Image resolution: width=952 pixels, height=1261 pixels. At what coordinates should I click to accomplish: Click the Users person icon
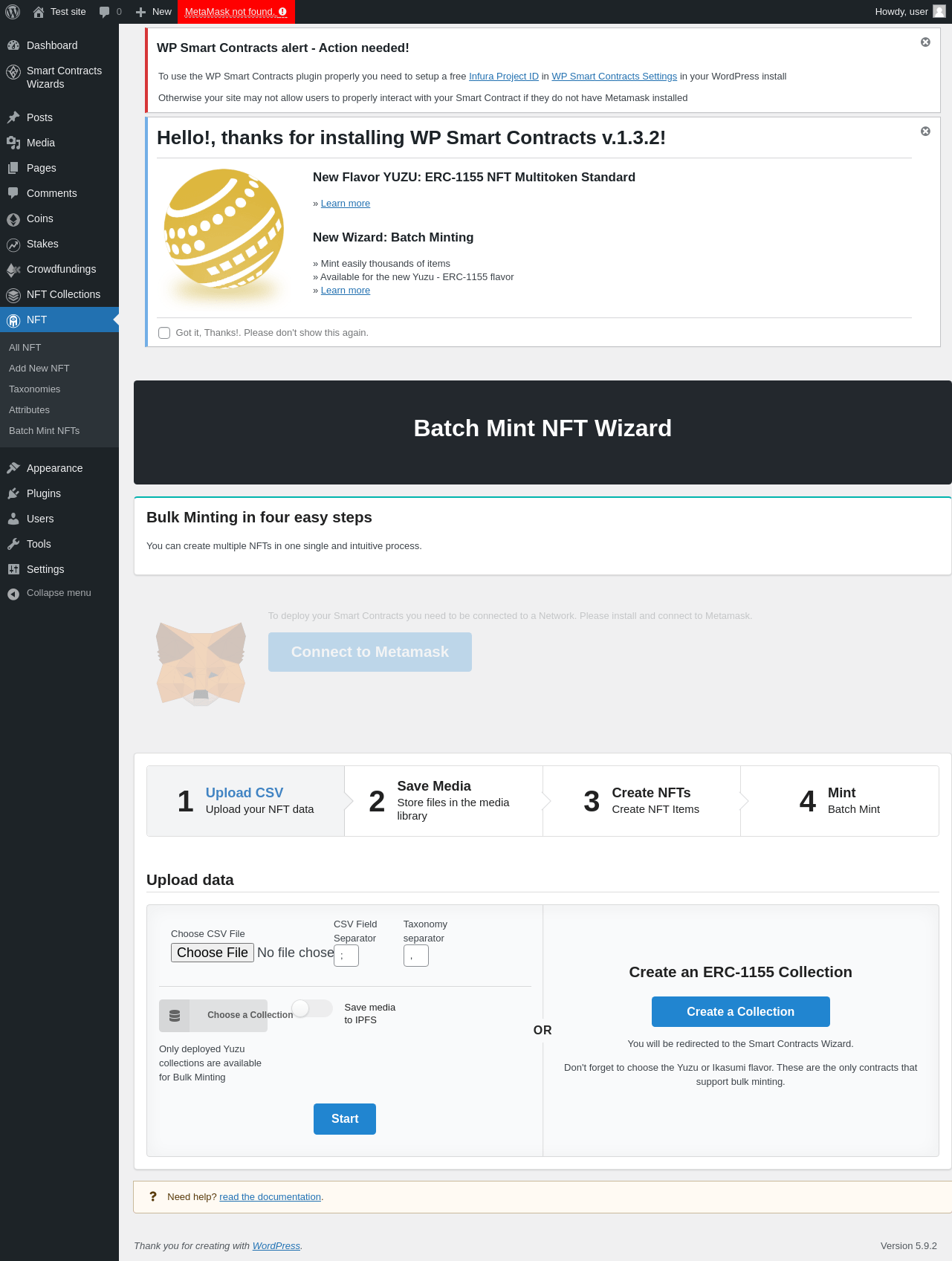tap(13, 519)
